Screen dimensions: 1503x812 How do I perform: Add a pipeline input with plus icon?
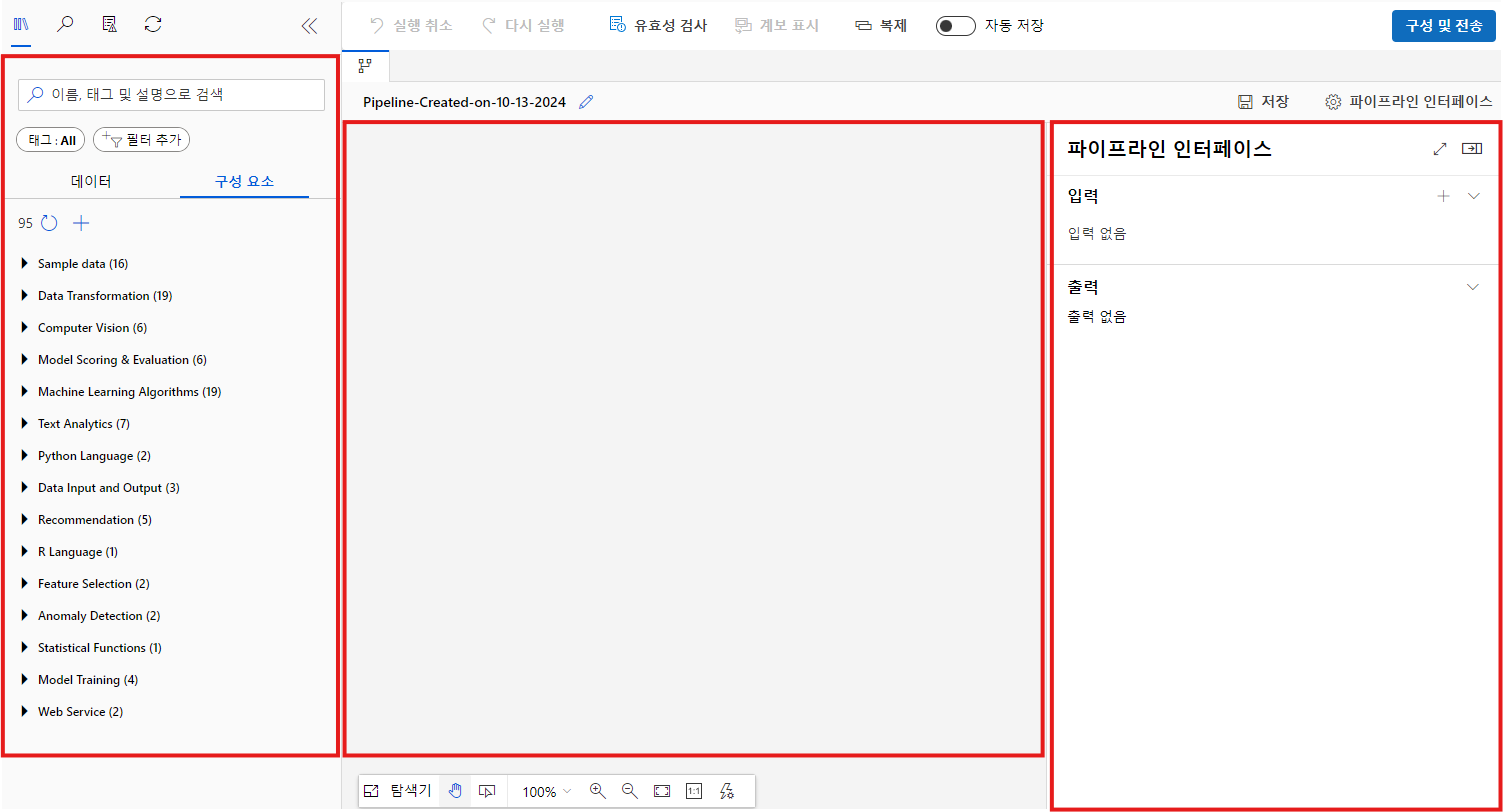(1443, 197)
